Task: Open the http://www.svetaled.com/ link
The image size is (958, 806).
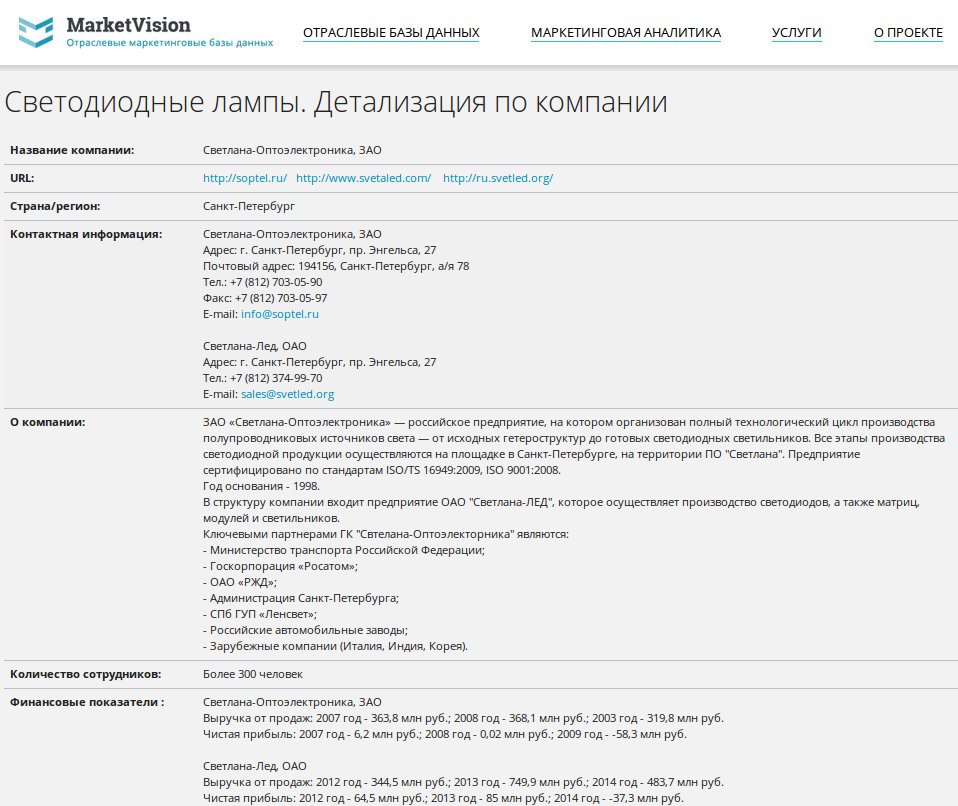Action: (364, 178)
